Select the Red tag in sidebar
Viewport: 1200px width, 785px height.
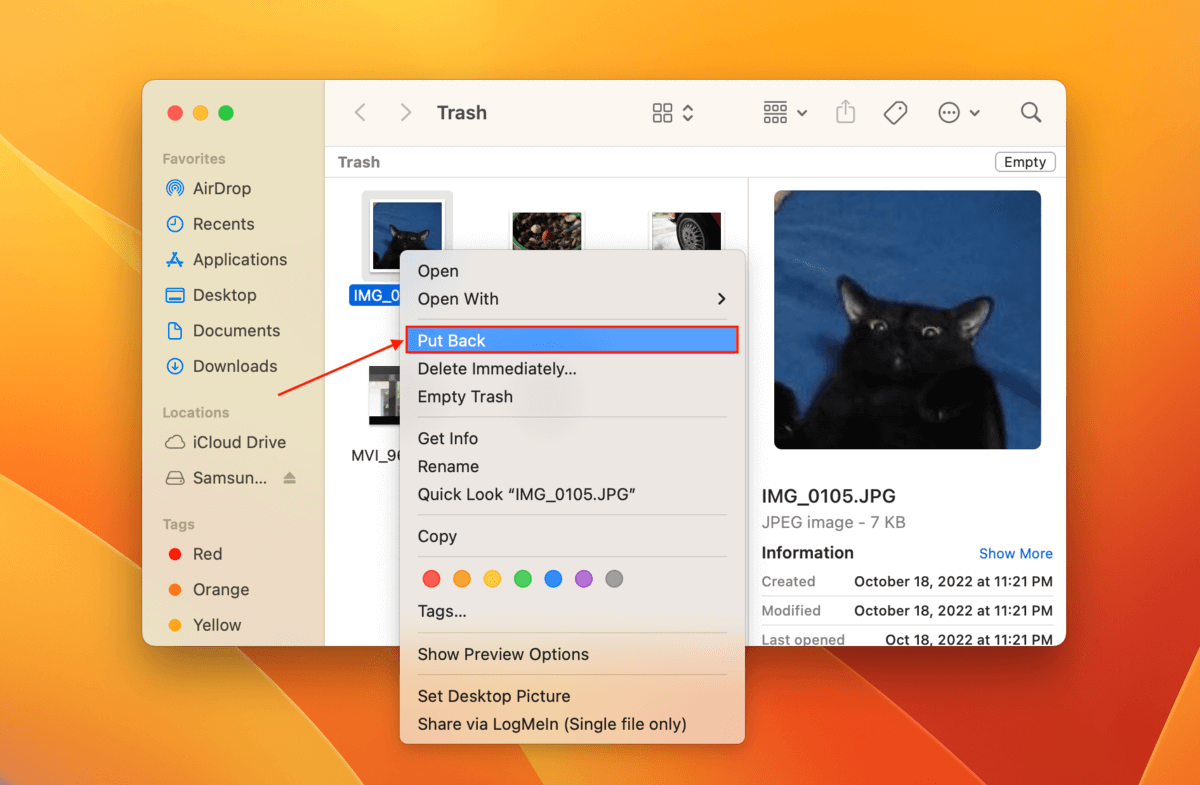[195, 554]
